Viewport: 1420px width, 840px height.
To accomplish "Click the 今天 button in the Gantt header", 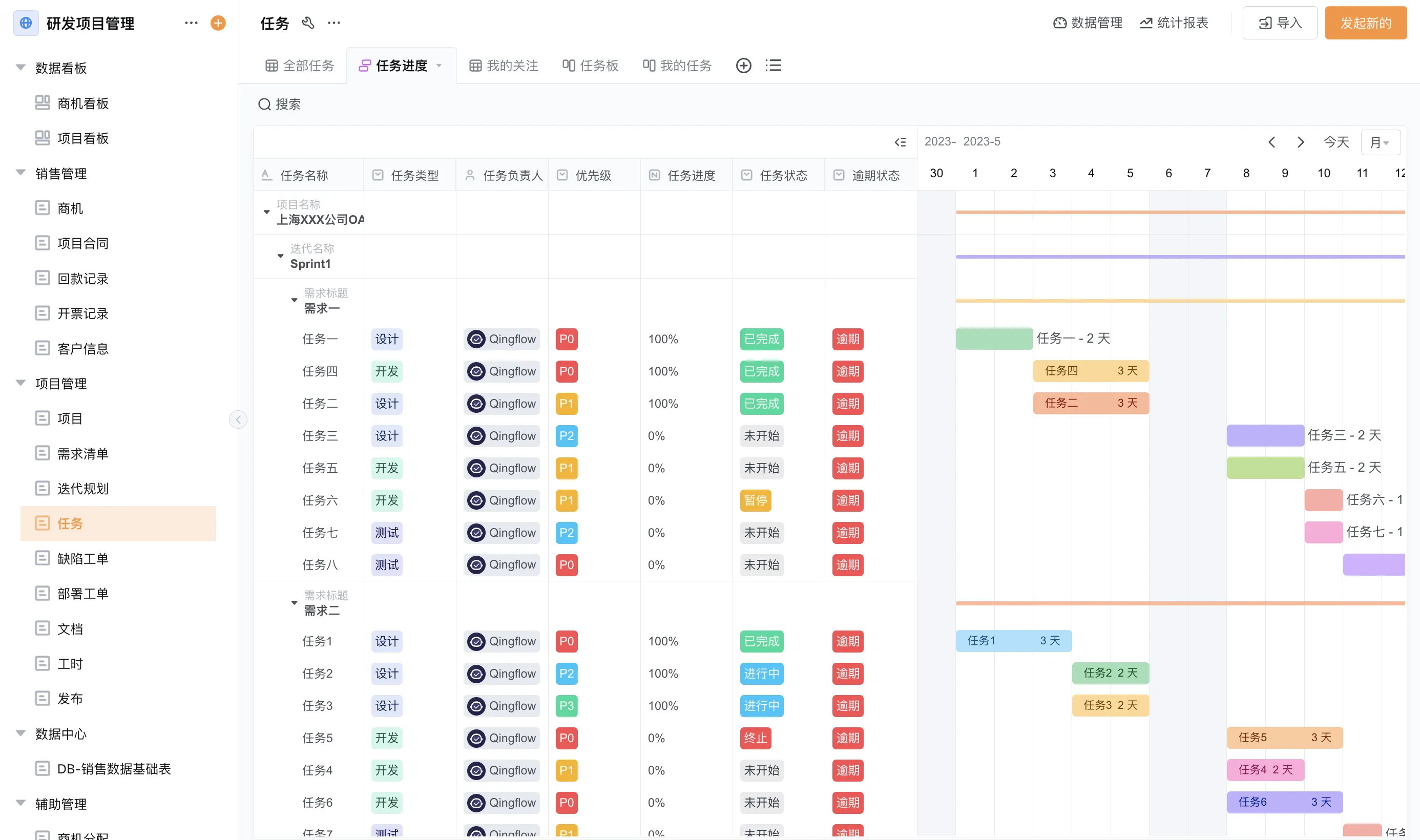I will pyautogui.click(x=1336, y=142).
